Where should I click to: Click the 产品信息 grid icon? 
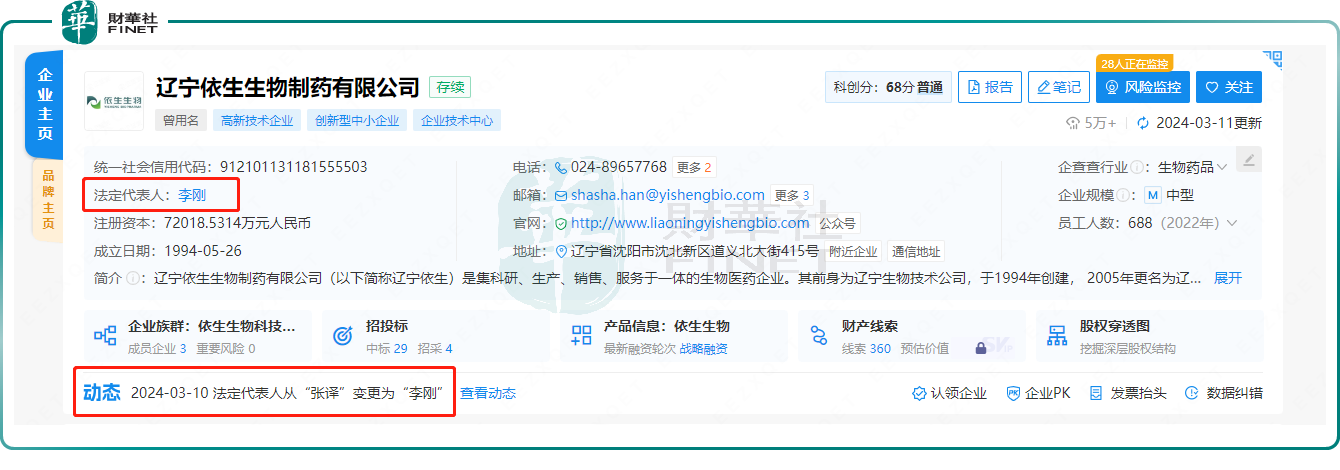(x=581, y=336)
